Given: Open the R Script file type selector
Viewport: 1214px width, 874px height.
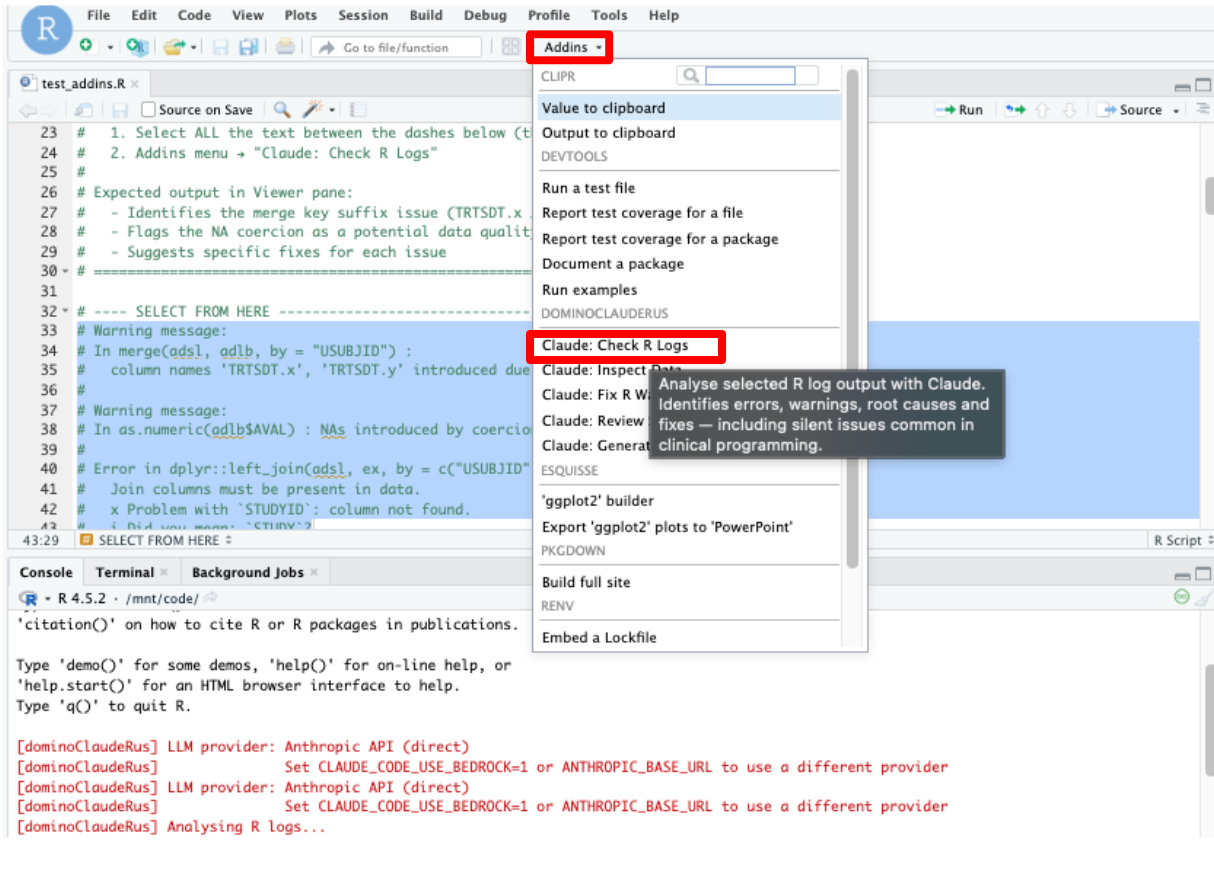Looking at the screenshot, I should click(1181, 540).
